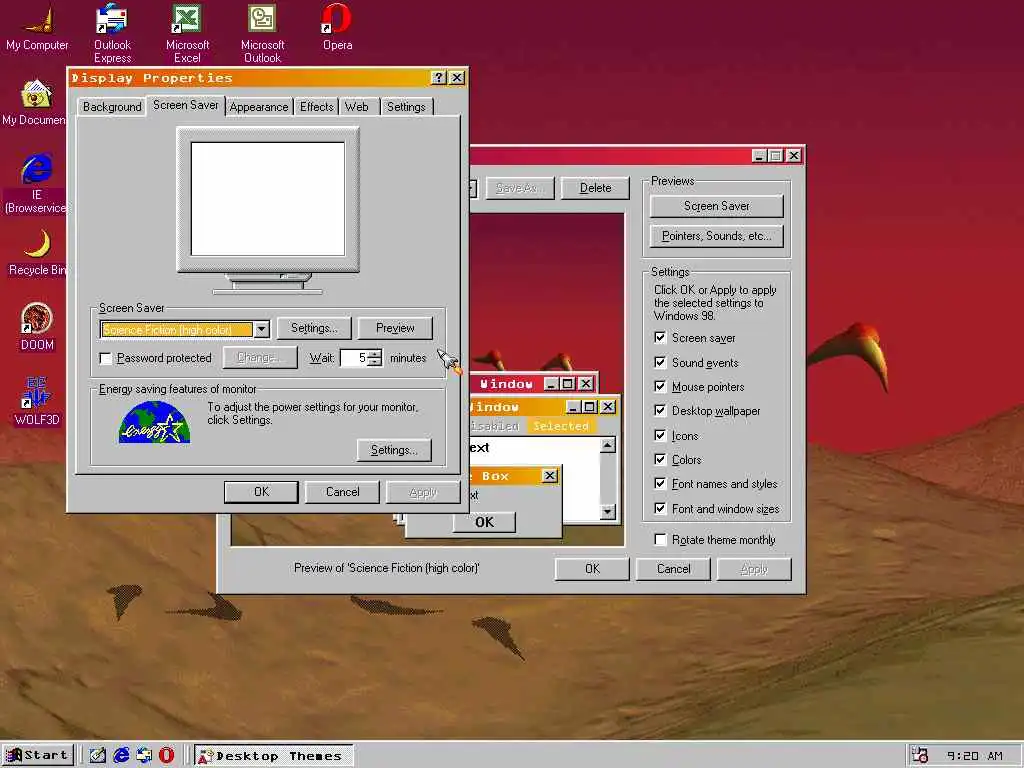Switch to the Appearance tab
The width and height of the screenshot is (1024, 768).
coord(259,106)
